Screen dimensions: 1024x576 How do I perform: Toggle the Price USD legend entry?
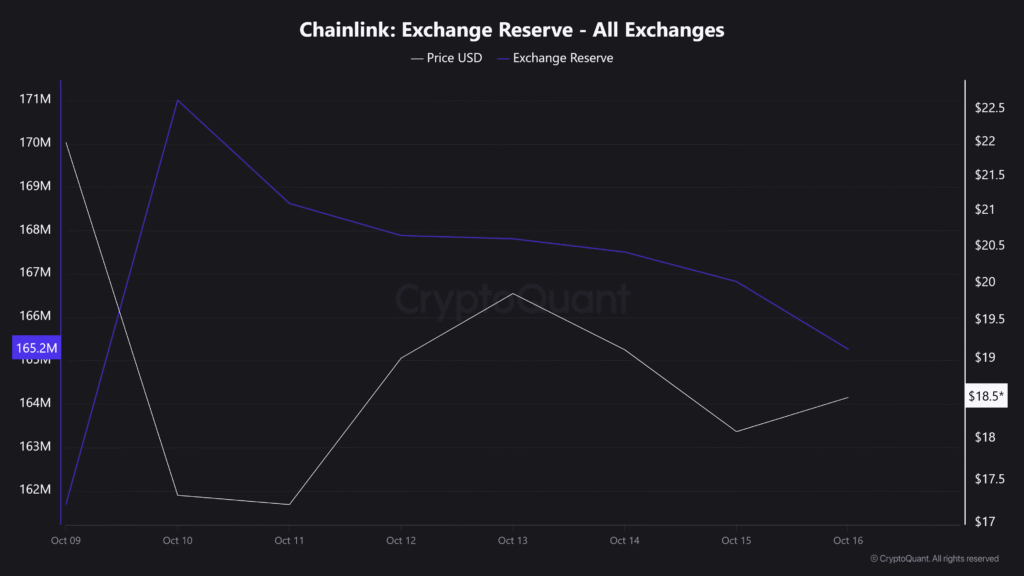coord(454,58)
